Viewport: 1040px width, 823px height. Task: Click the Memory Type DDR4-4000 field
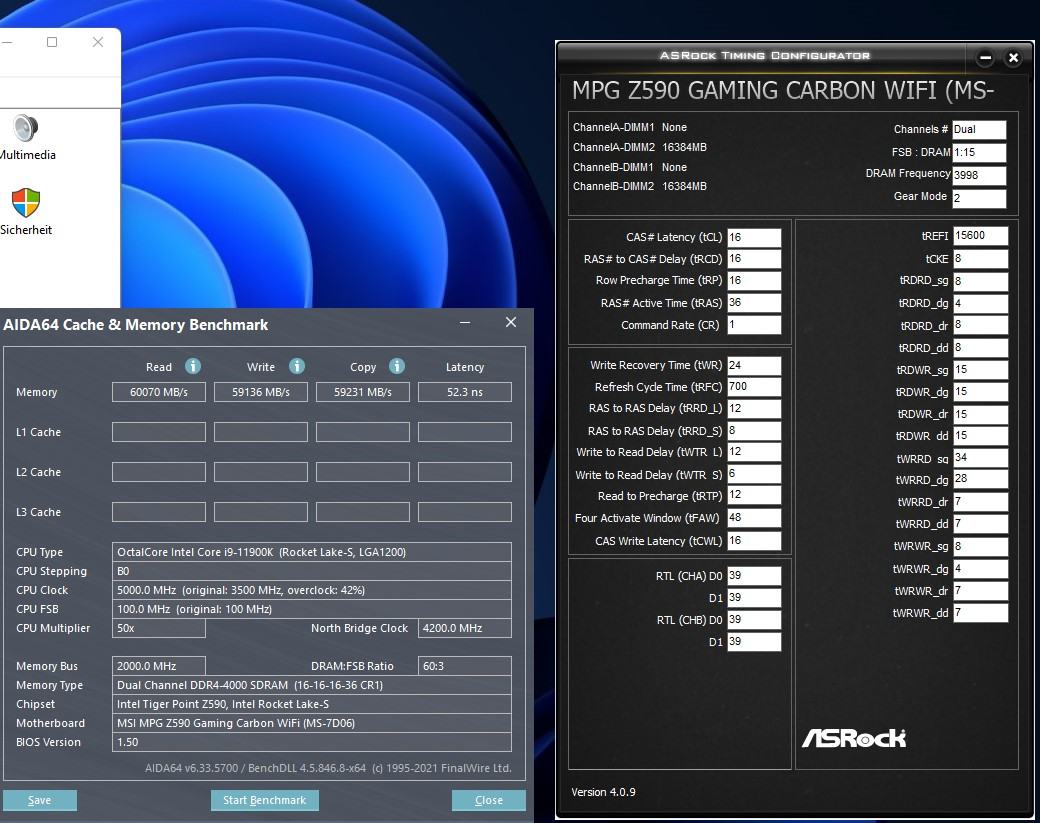pyautogui.click(x=312, y=685)
